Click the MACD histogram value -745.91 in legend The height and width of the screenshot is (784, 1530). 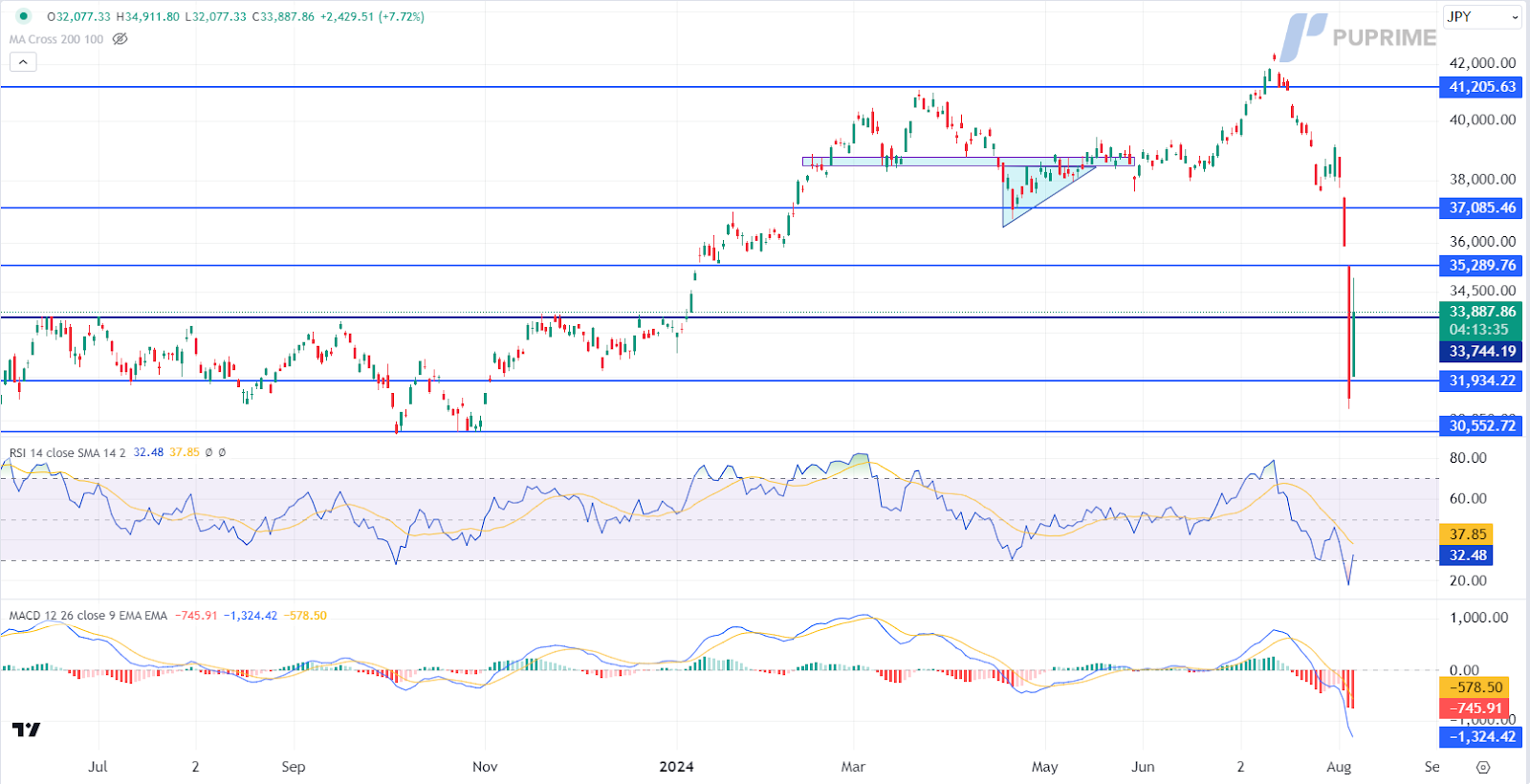click(195, 616)
